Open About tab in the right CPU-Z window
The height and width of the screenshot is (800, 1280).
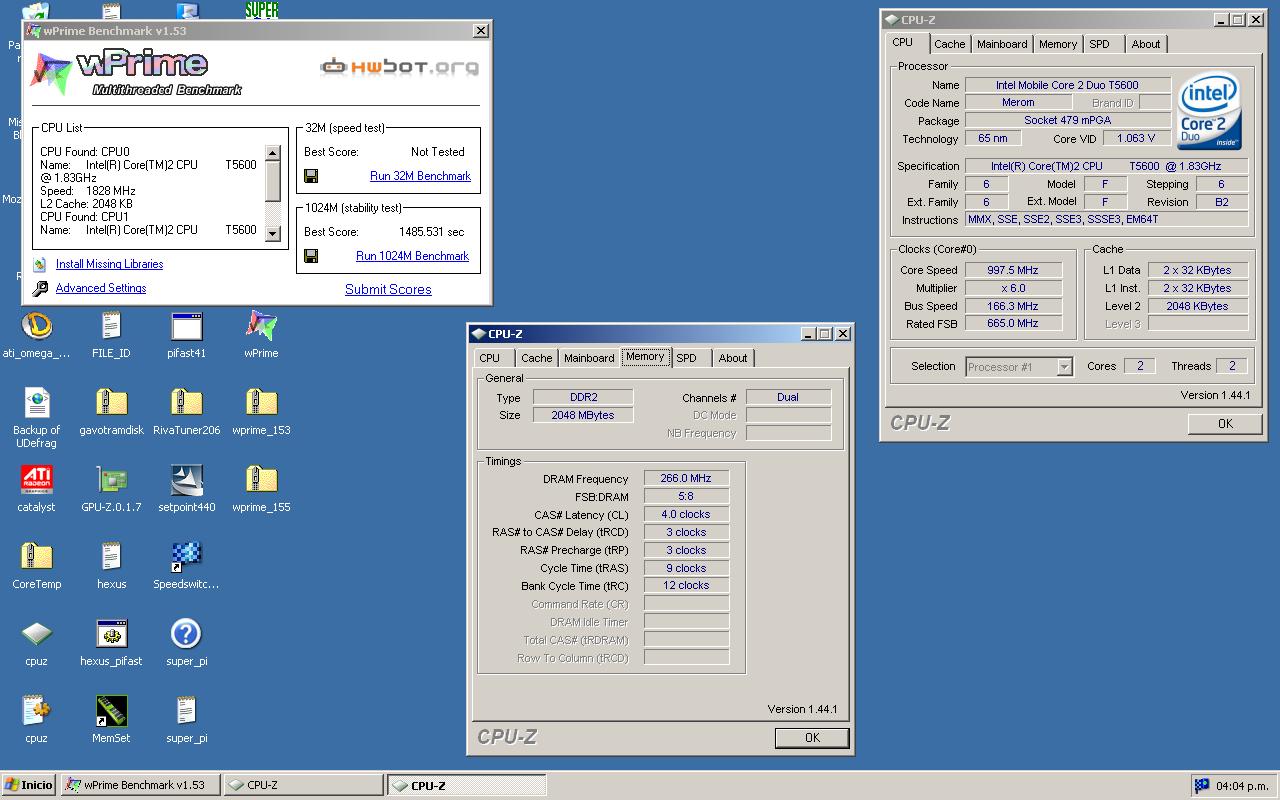[1146, 44]
